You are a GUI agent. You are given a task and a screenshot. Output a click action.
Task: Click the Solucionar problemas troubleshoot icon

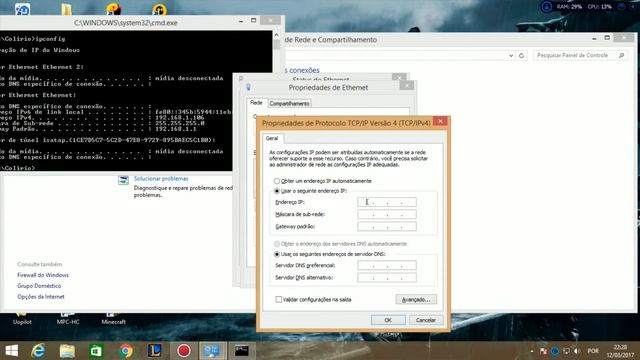coord(123,180)
